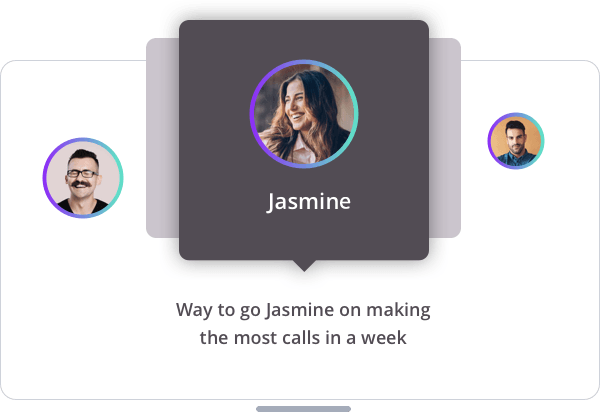
Task: Click the mustache on the left avatar
Action: click(81, 185)
